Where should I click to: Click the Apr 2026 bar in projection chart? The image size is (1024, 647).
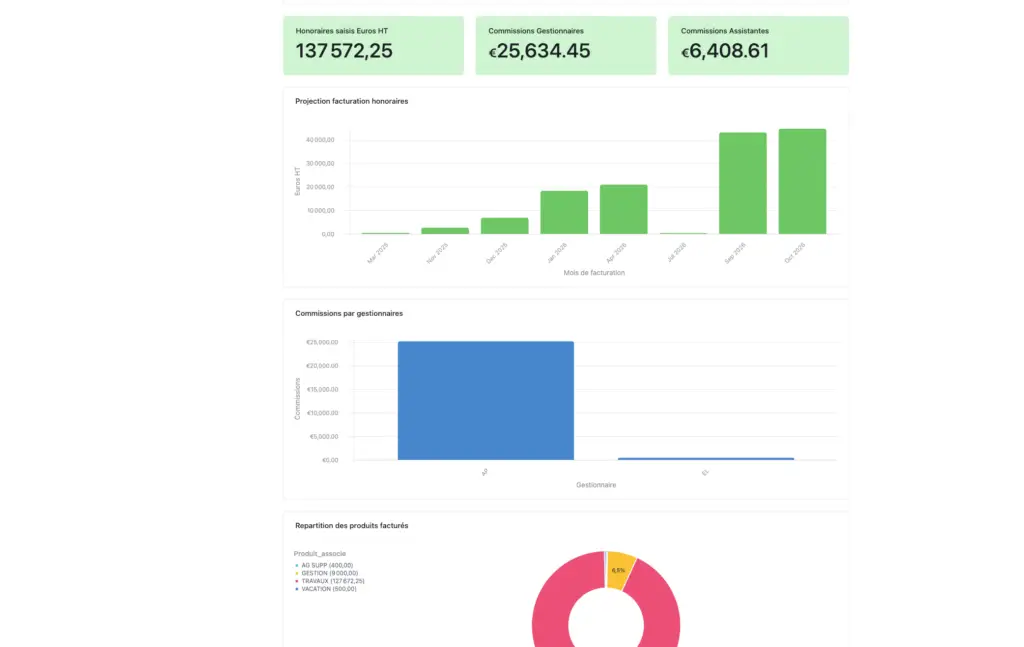click(x=623, y=209)
